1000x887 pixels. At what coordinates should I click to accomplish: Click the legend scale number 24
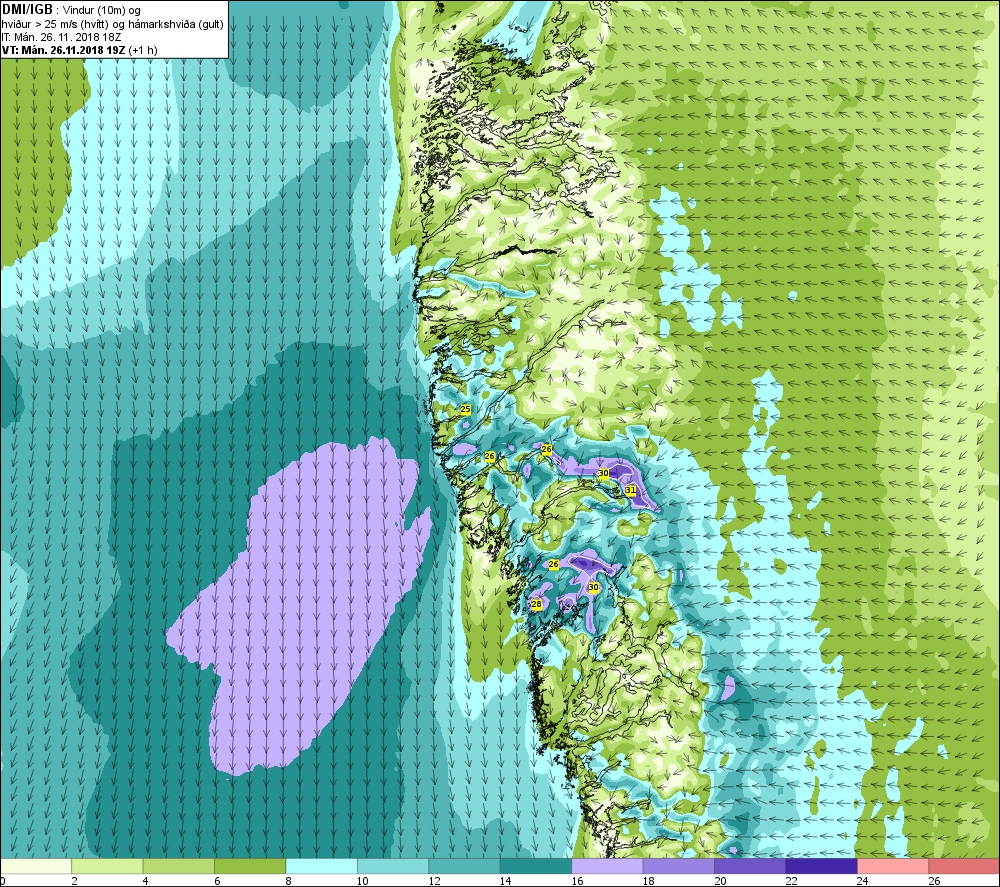(862, 881)
